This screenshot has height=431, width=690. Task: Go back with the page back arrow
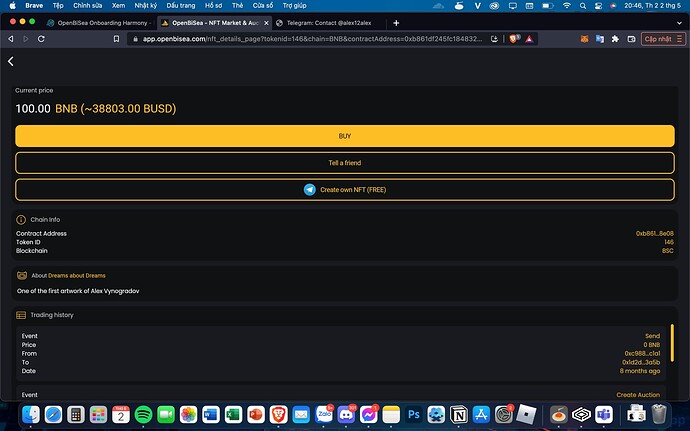(x=11, y=61)
